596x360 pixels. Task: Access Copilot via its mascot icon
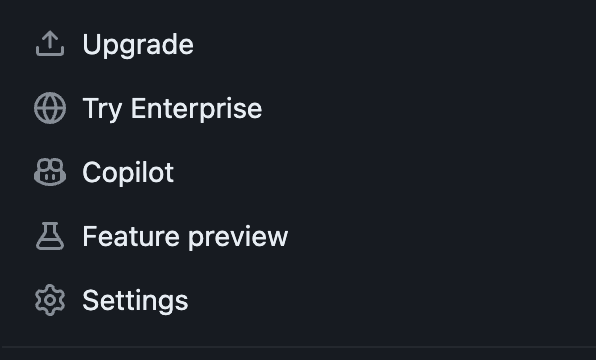tap(50, 172)
